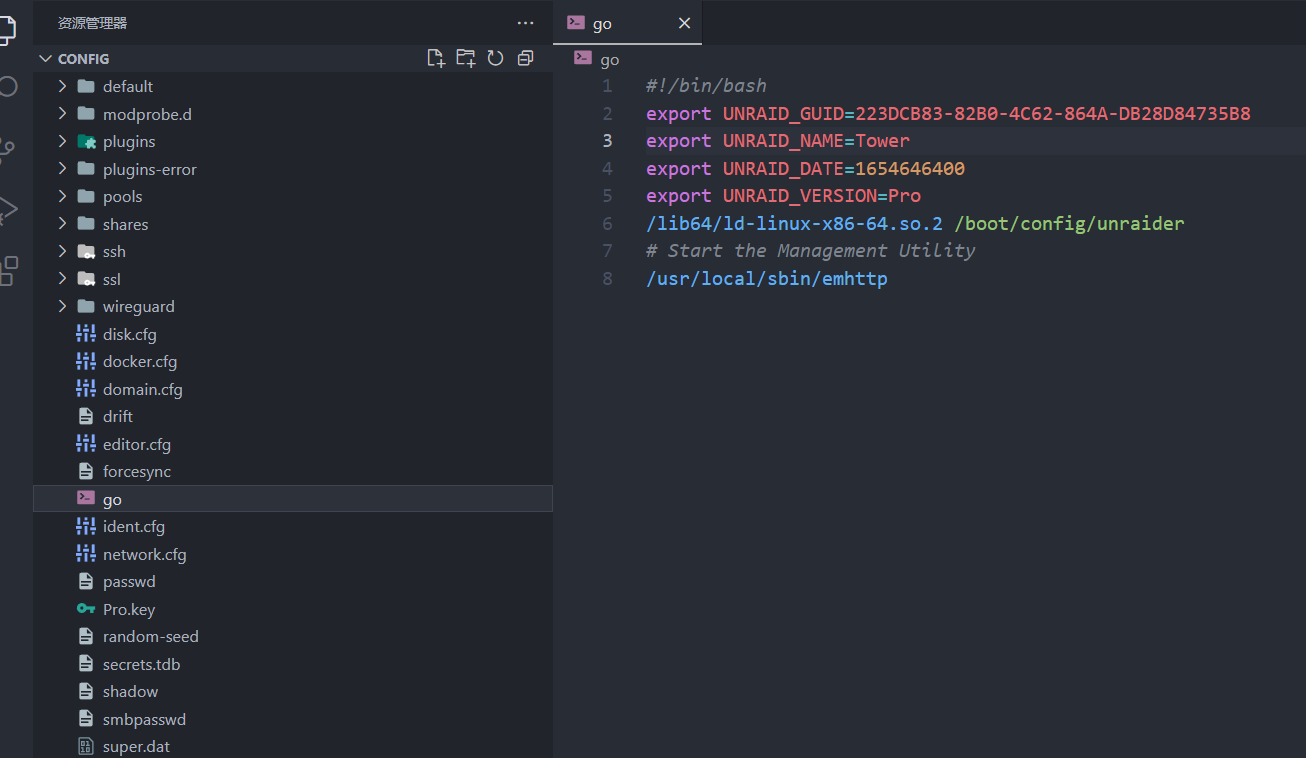Collapse the CONFIG root section
Viewport: 1306px width, 758px height.
(292, 59)
